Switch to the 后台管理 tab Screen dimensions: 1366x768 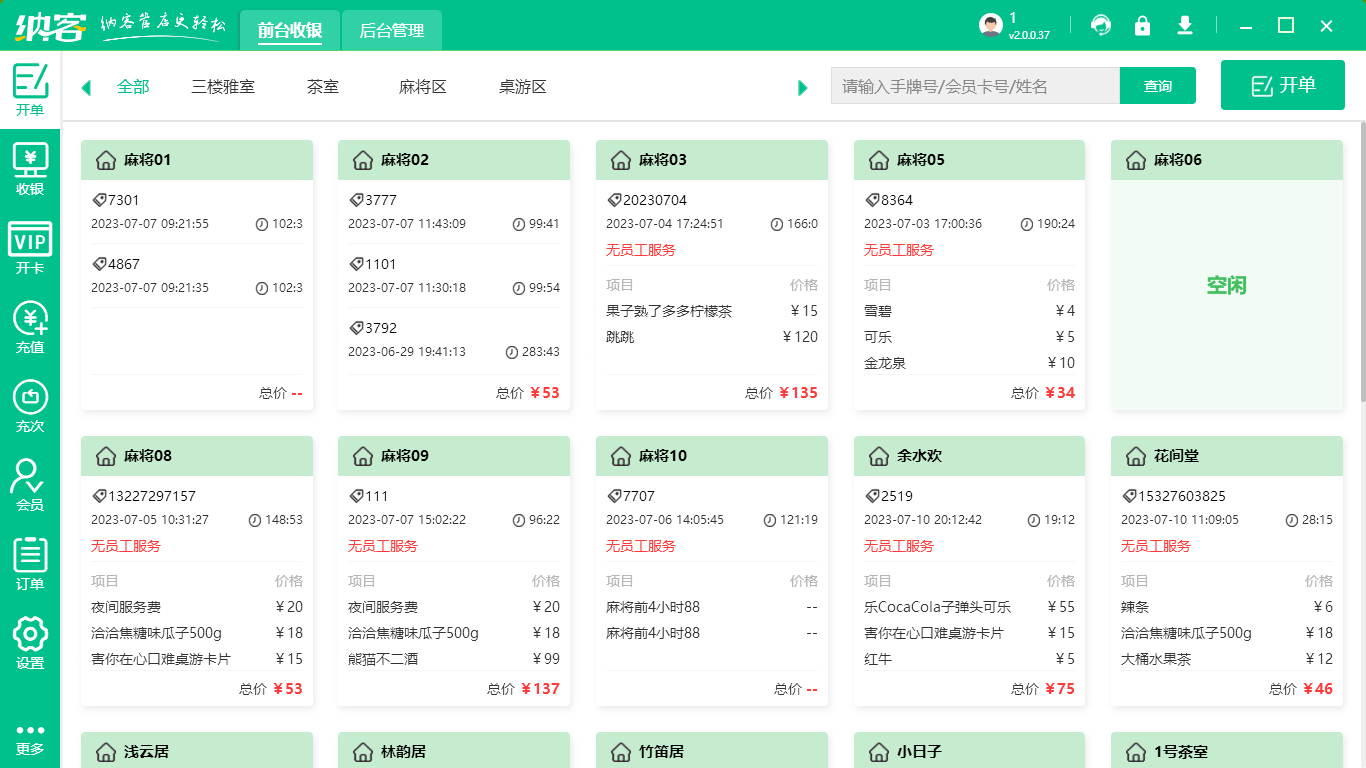pyautogui.click(x=391, y=30)
